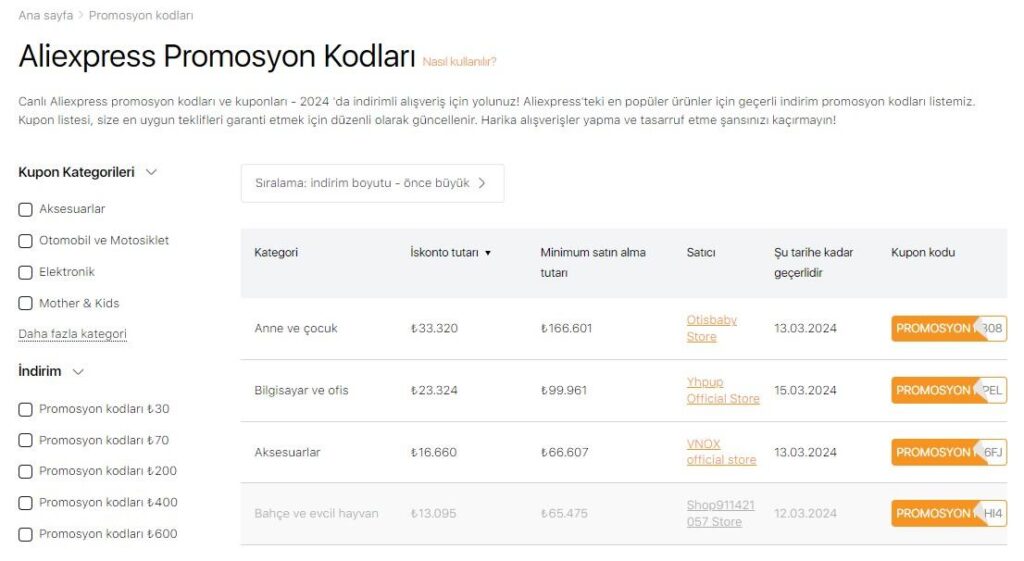Click the Aliexpress Promosyon Kodları heading
Image resolution: width=1024 pixels, height=561 pixels.
217,56
